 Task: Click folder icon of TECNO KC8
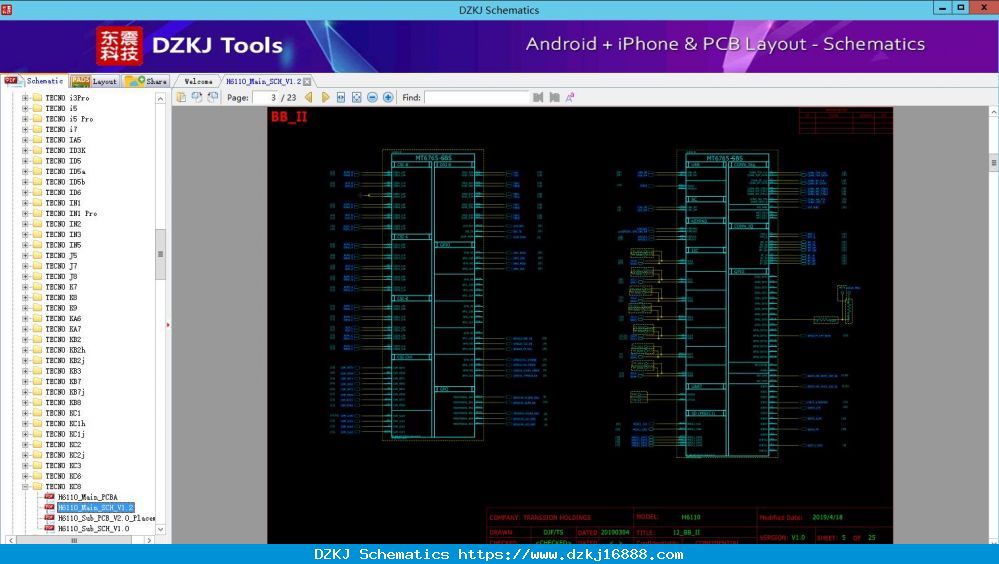(37, 486)
